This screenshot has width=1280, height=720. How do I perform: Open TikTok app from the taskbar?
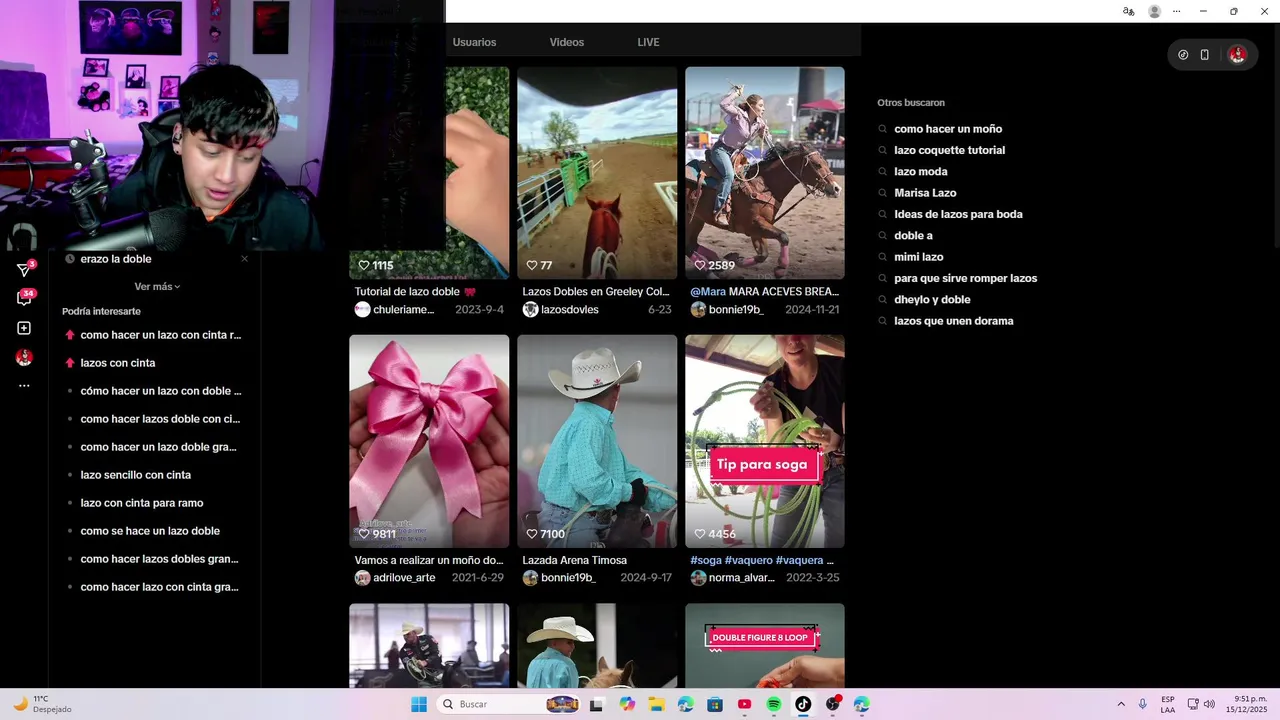click(x=803, y=704)
